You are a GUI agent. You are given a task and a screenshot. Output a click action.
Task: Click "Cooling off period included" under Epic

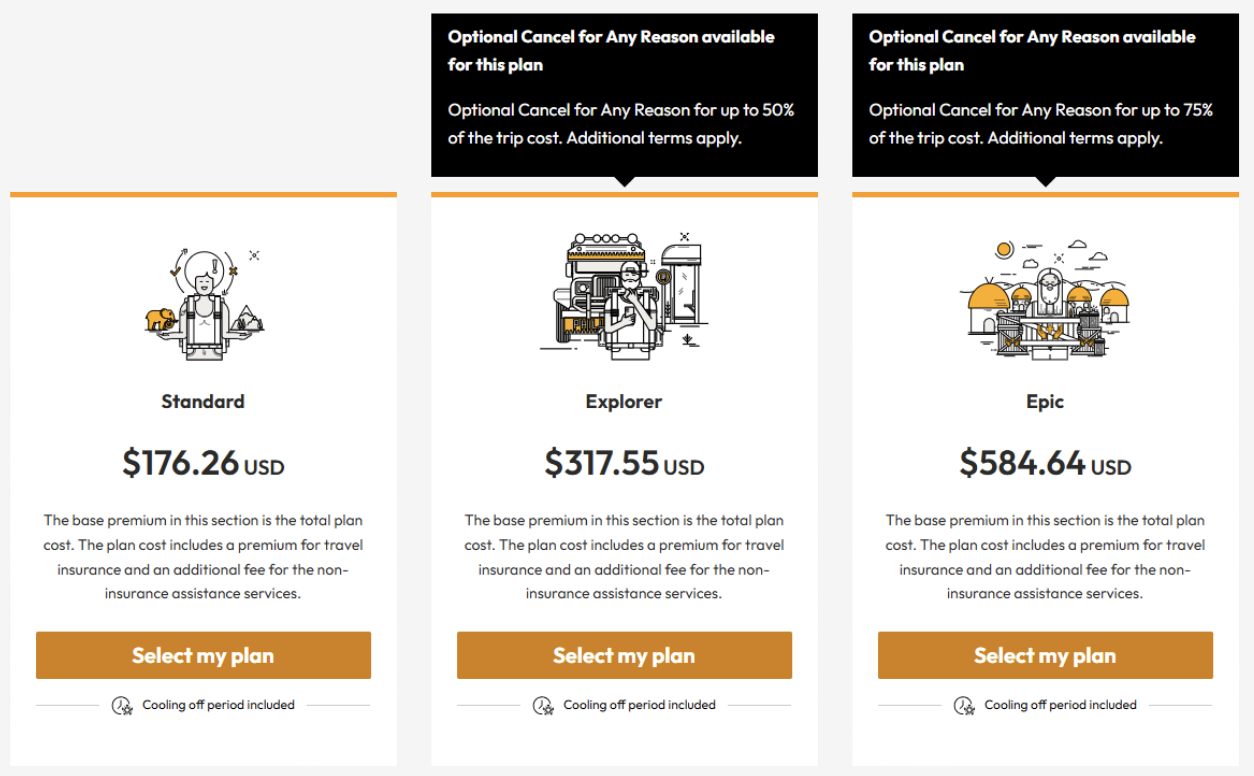[1060, 705]
